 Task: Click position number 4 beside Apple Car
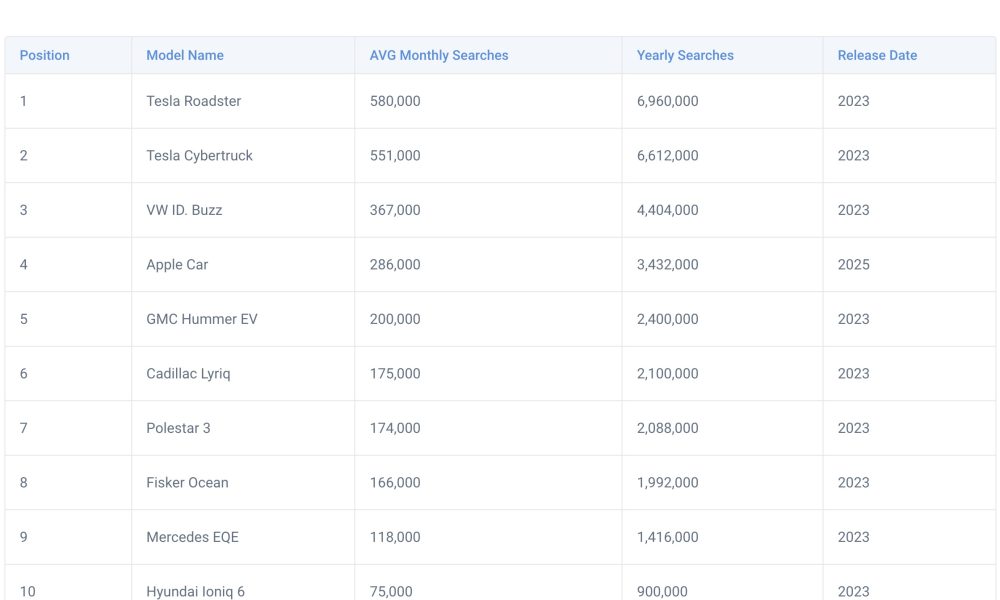click(x=24, y=265)
